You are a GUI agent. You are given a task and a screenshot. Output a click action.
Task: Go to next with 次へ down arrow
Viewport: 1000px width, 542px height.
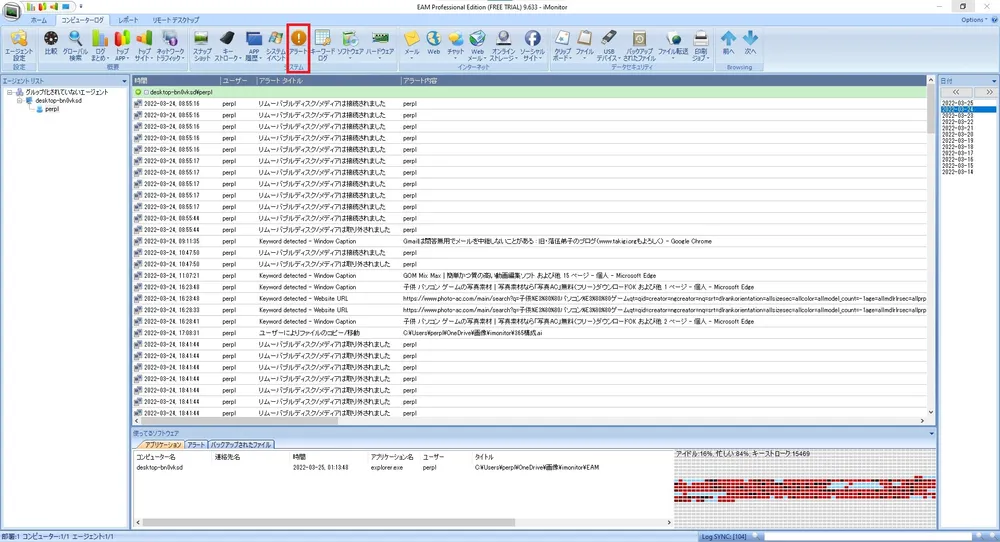(x=750, y=42)
